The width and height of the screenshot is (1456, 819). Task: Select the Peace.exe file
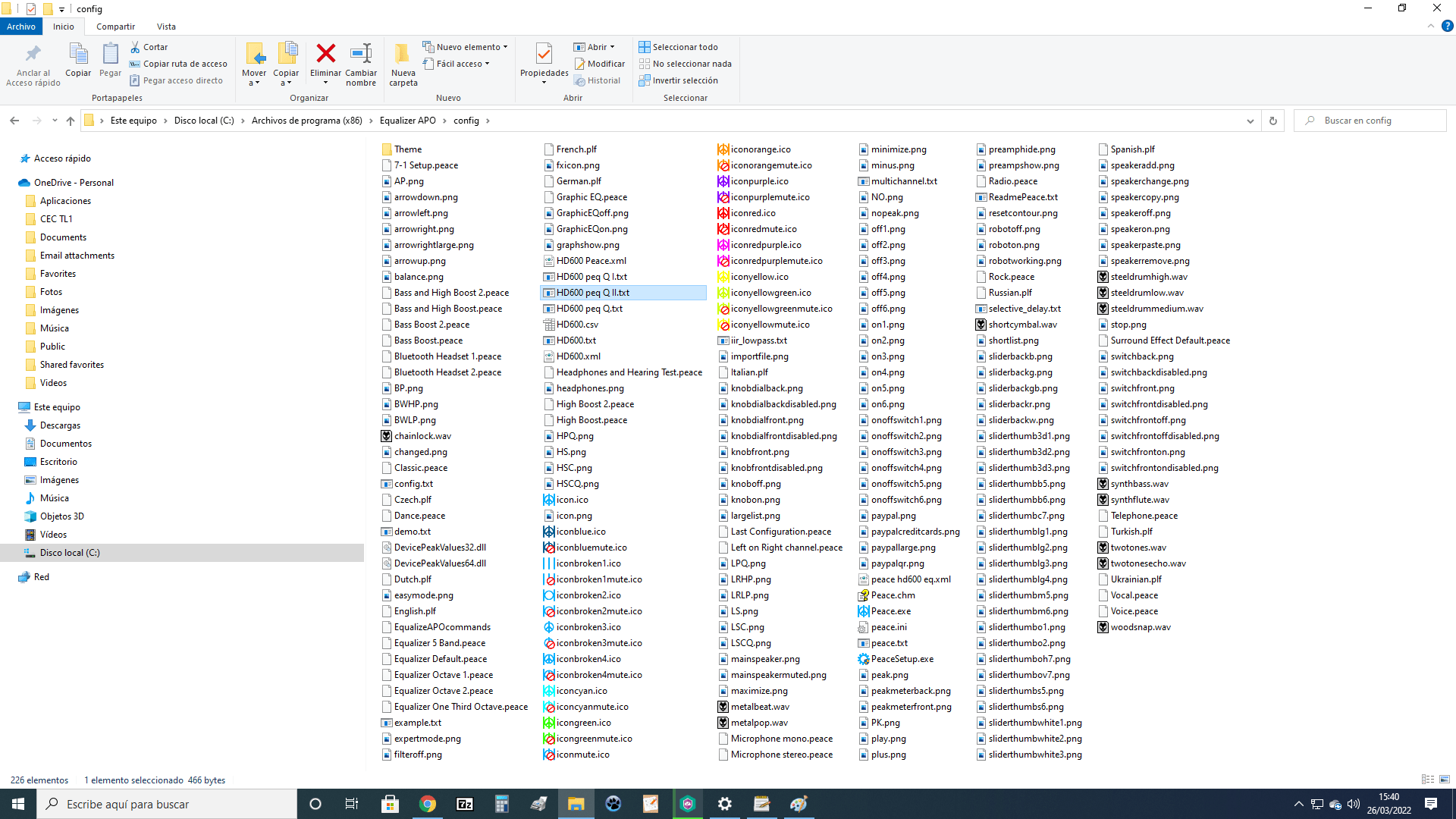point(884,611)
